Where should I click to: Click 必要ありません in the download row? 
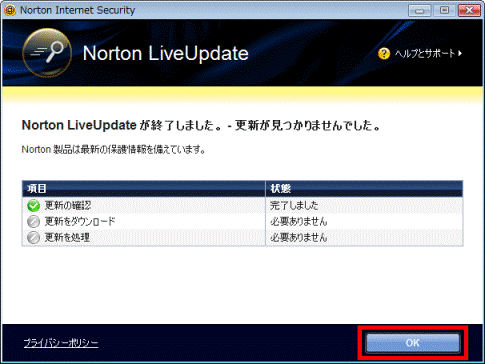pos(299,222)
